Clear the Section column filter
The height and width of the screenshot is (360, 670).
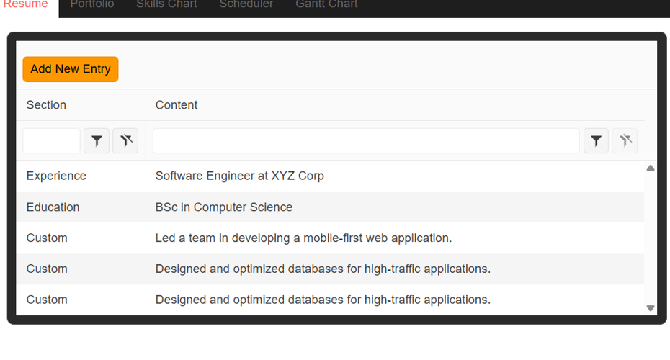pos(125,140)
